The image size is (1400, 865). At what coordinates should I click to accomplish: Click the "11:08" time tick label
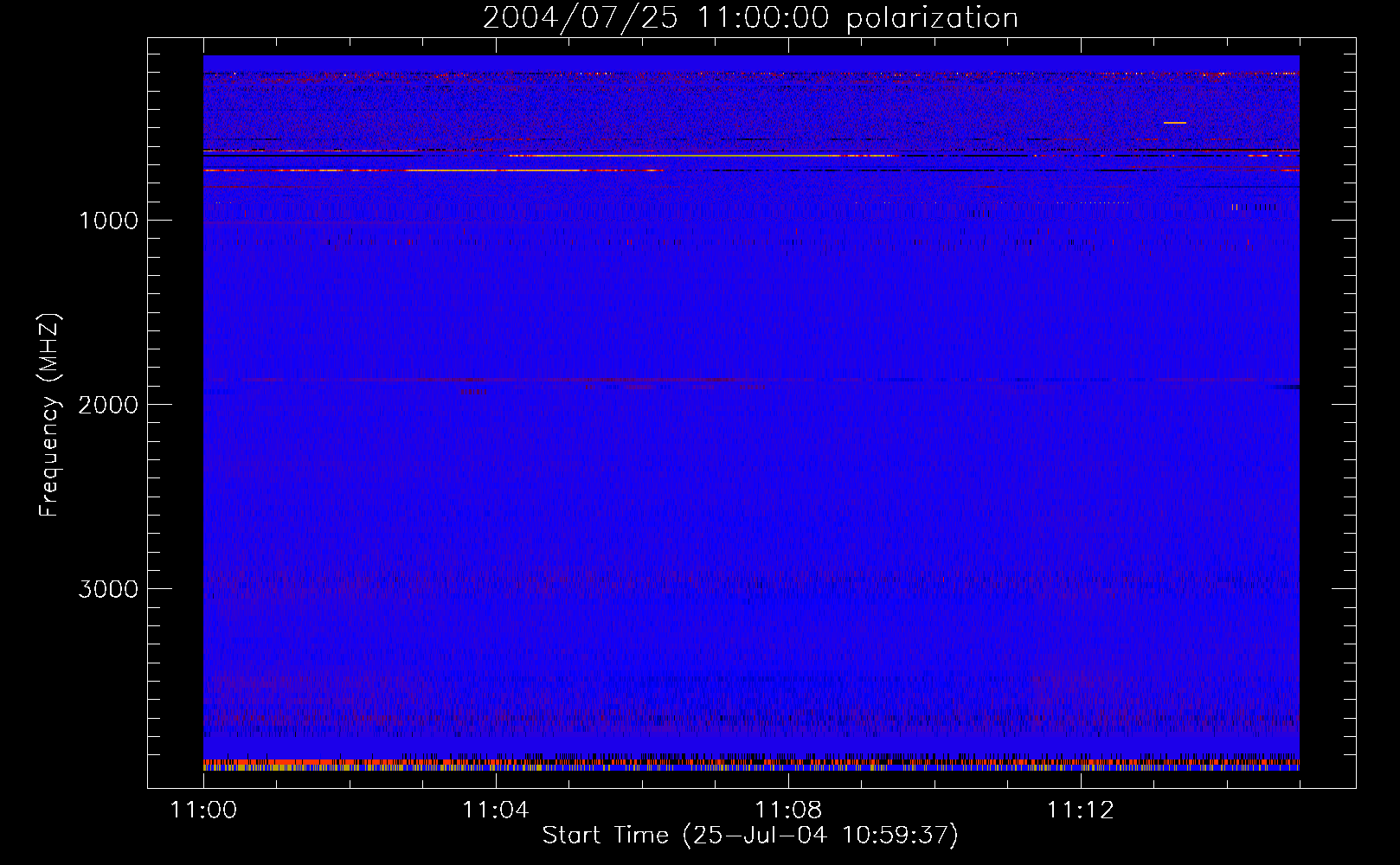point(788,811)
